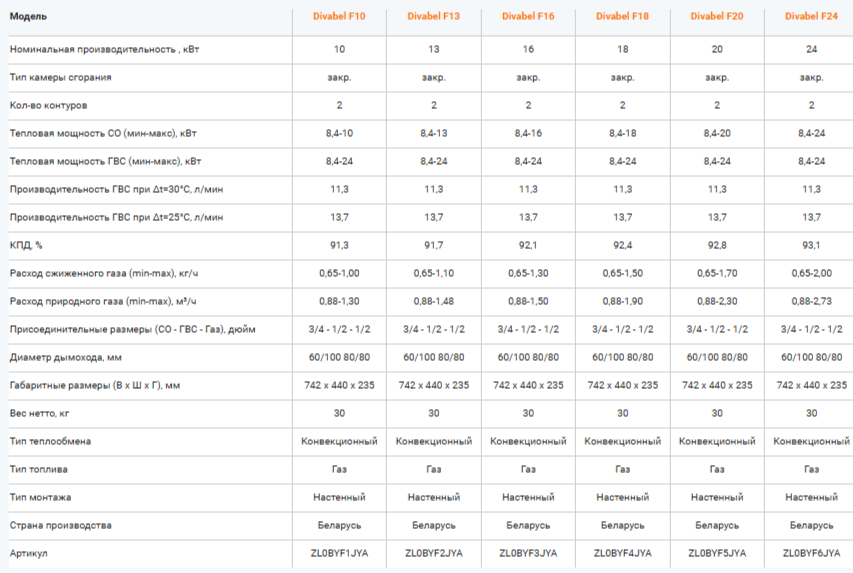Click row label 'Габаритные размеры (В х Ш х Г), мм'
Viewport: 853px width, 573px height.
coord(95,385)
